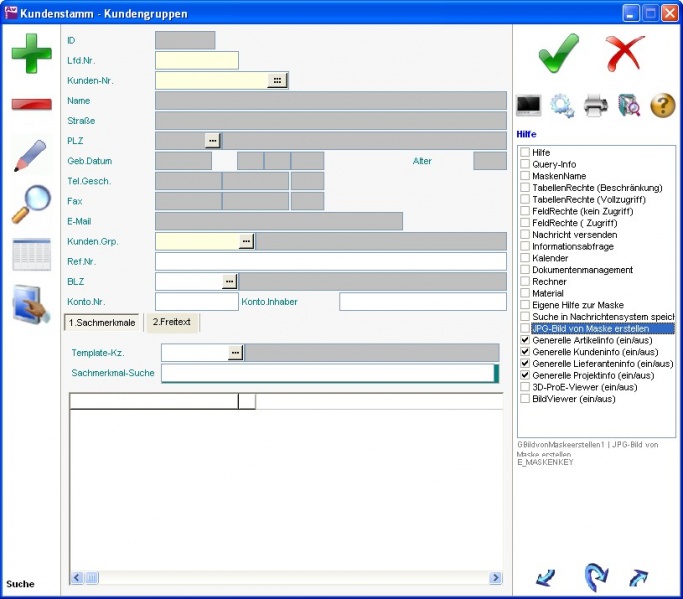The height and width of the screenshot is (599, 683).
Task: Toggle the Kalender checkbox
Action: [x=524, y=258]
